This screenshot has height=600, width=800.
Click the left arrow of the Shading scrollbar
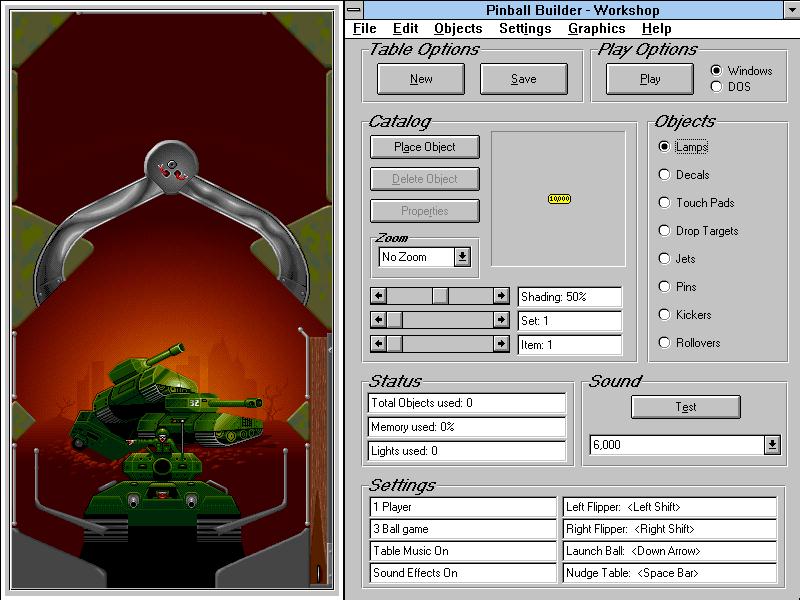click(378, 296)
